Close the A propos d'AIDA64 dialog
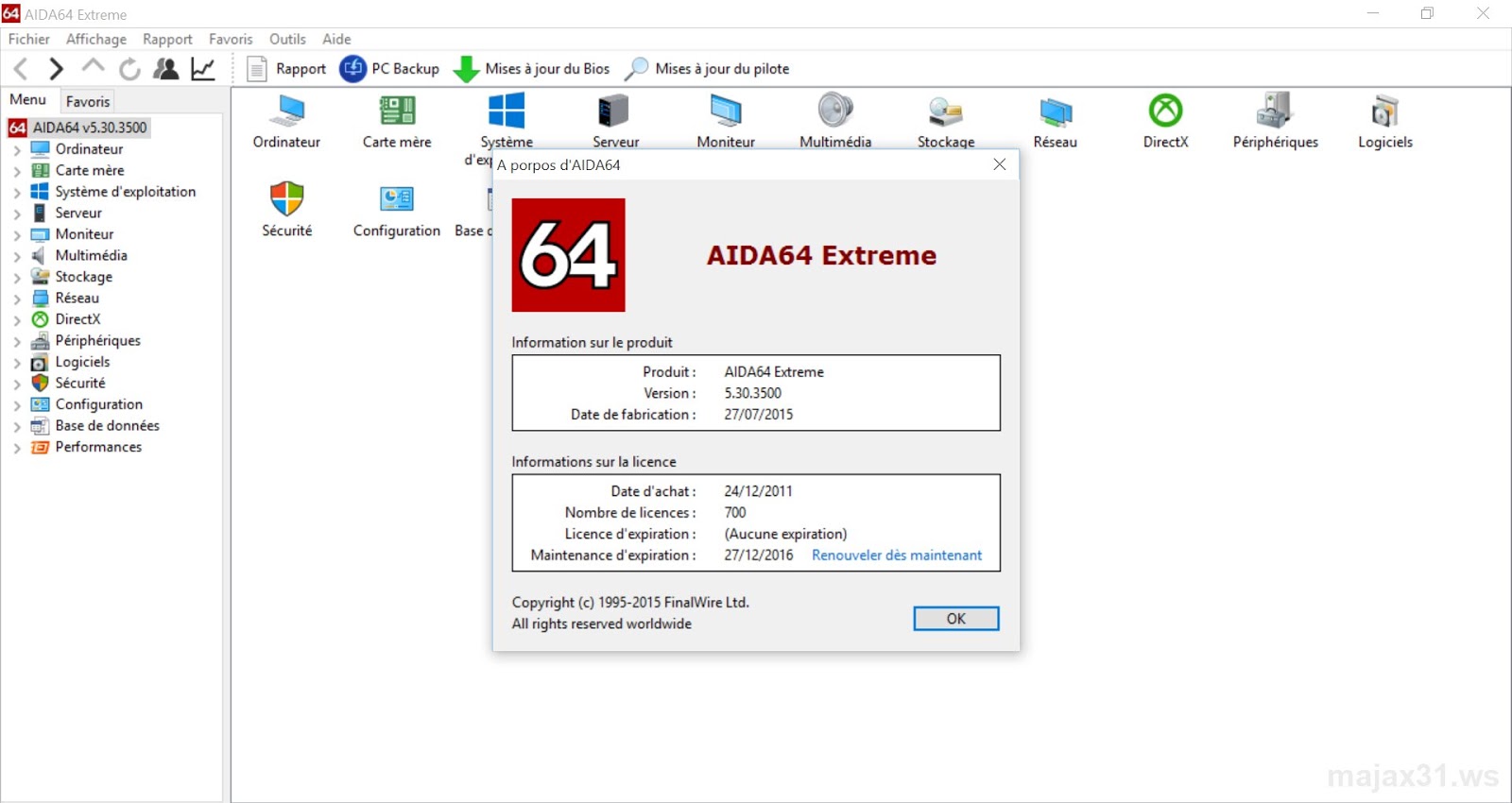 pos(999,164)
